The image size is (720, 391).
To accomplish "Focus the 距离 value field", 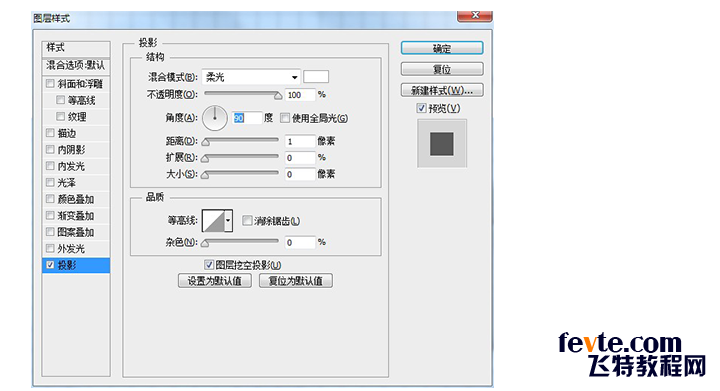I will coord(300,141).
